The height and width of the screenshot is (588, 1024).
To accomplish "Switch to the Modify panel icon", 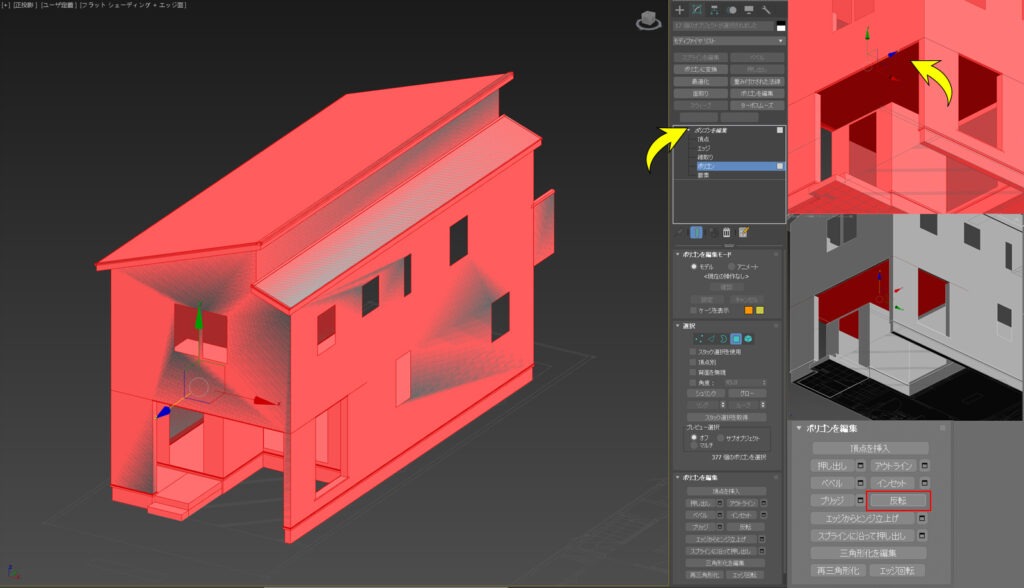I will (x=697, y=10).
